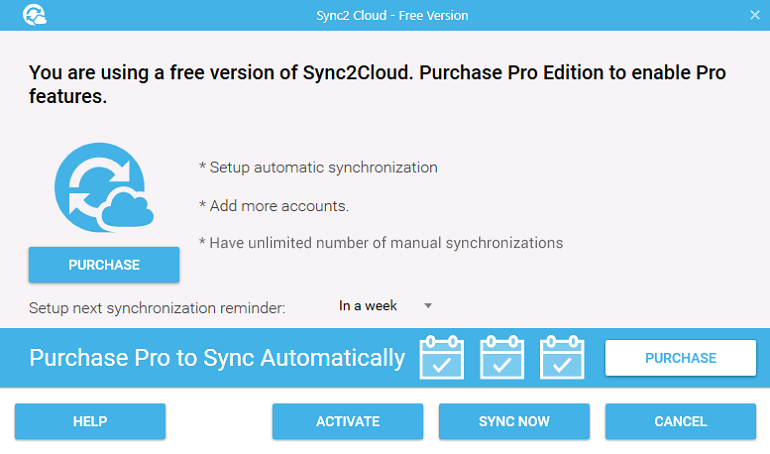Open HELP
This screenshot has height=454, width=770.
[x=90, y=421]
